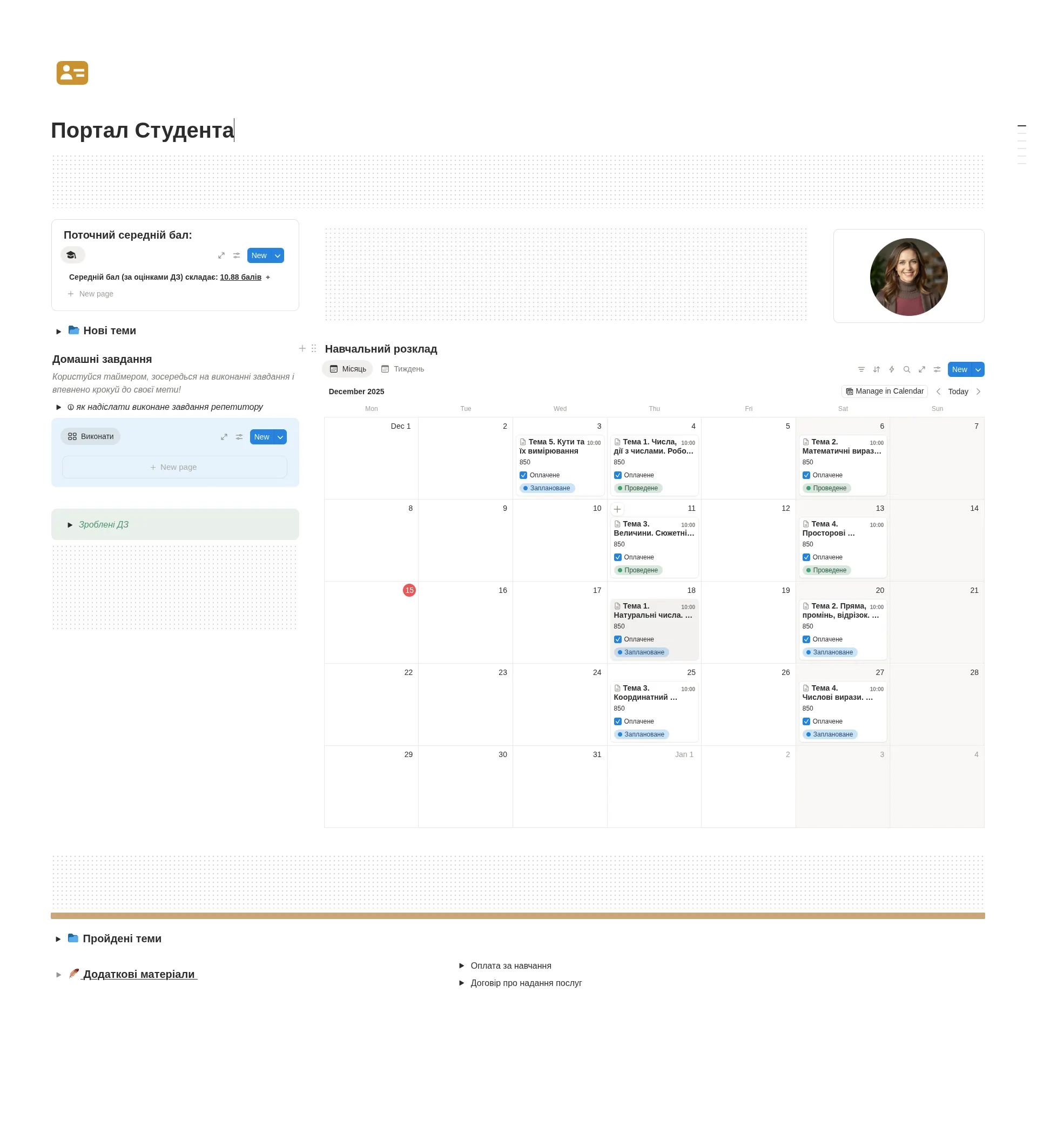Screen dimensions: 1037x1148
Task: Click the filter icon in calendar toolbar
Action: click(x=861, y=369)
